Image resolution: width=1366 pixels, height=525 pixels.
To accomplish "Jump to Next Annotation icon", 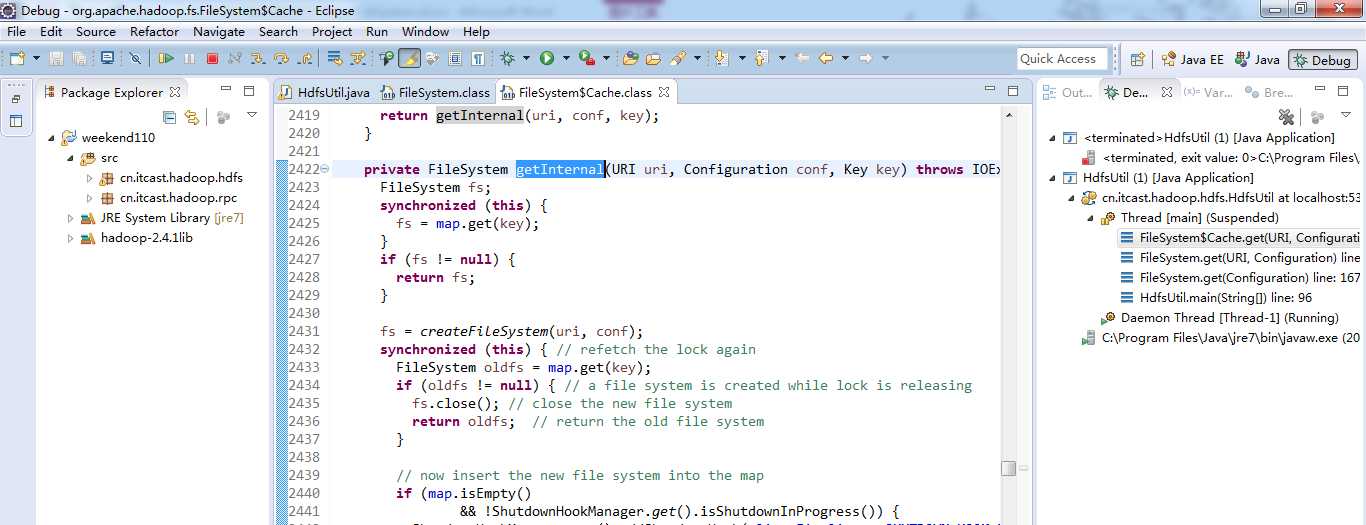I will [x=721, y=59].
